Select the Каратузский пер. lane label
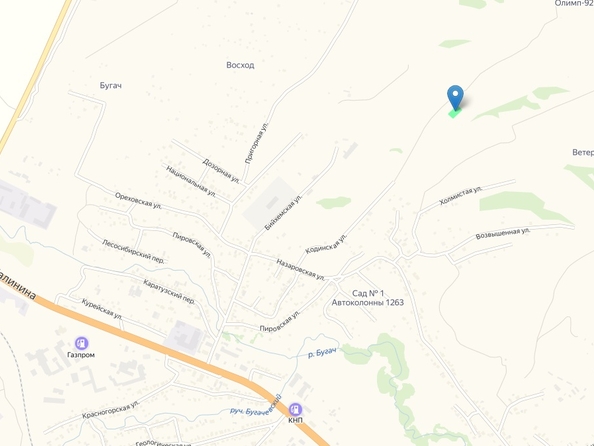Screen dimensions: 594x446 click(169, 292)
